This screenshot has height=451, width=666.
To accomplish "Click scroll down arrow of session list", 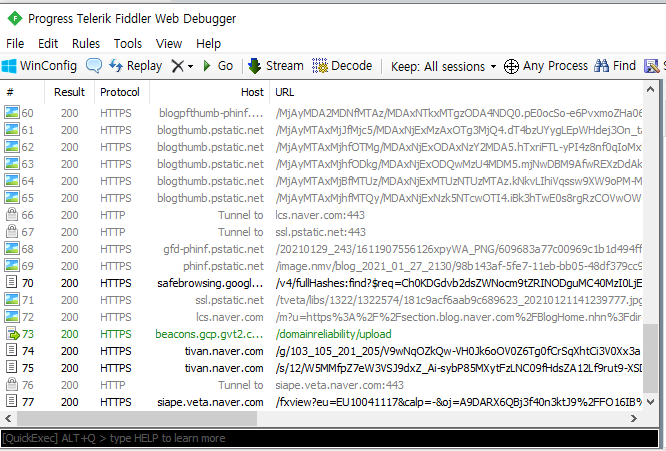I will point(650,401).
